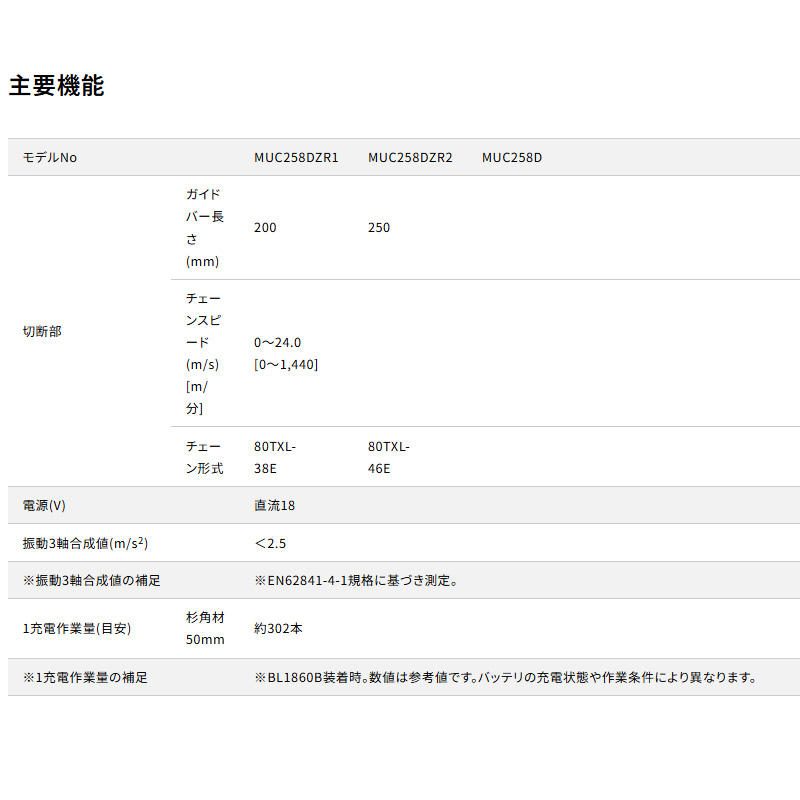Select the EN62841-4-1 standard note
This screenshot has width=800, height=800.
[x=356, y=580]
